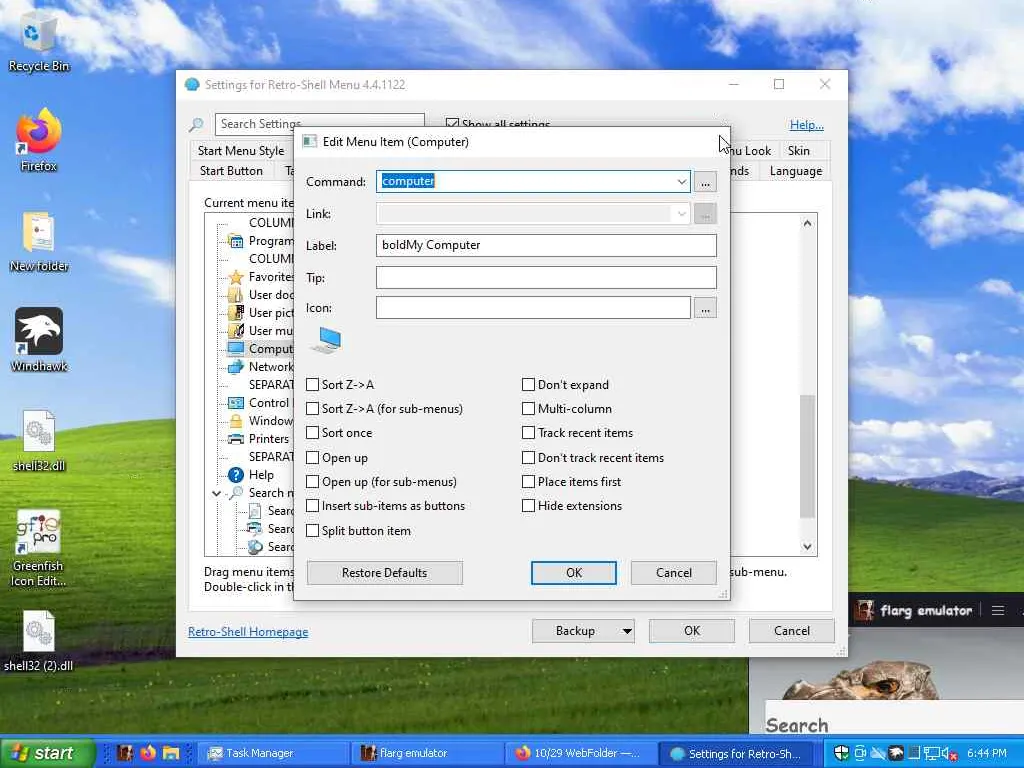
Task: Open the Windhawk desktop shortcut
Action: 39,340
